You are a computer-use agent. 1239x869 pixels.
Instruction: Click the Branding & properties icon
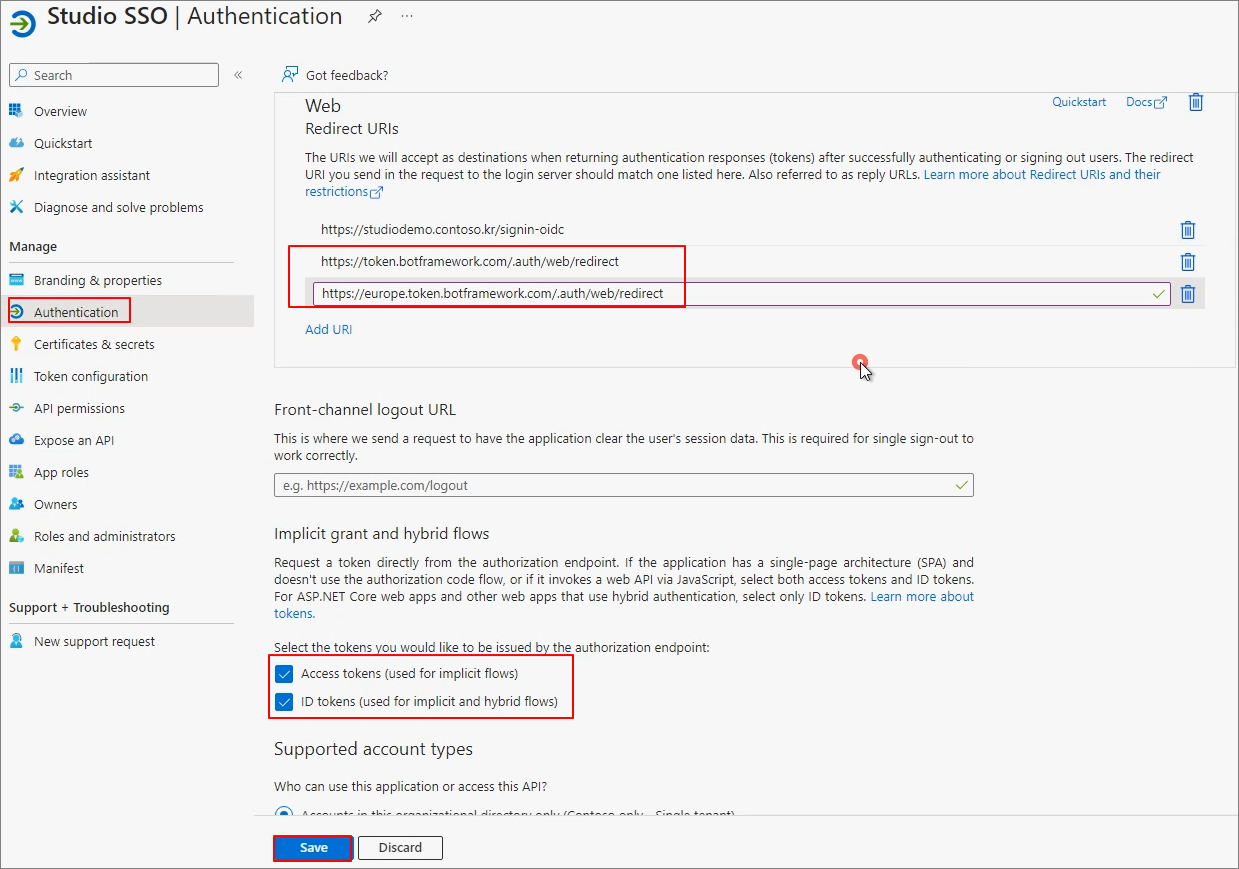[x=16, y=280]
